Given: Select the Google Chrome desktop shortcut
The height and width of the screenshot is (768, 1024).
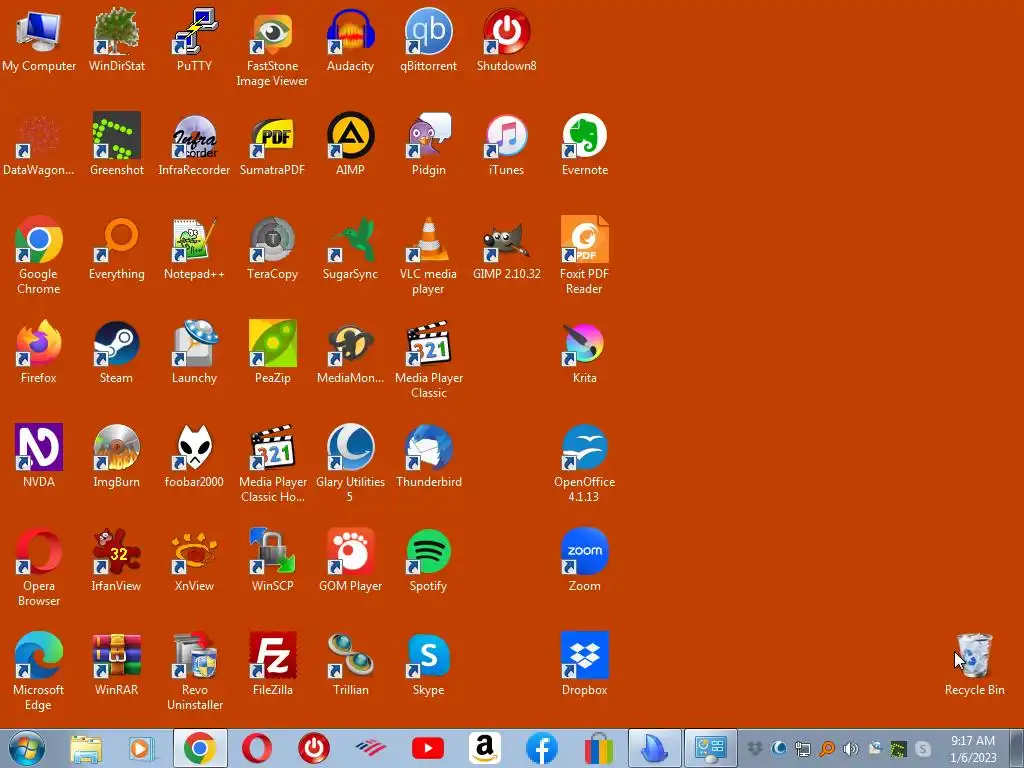Looking at the screenshot, I should click(39, 239).
